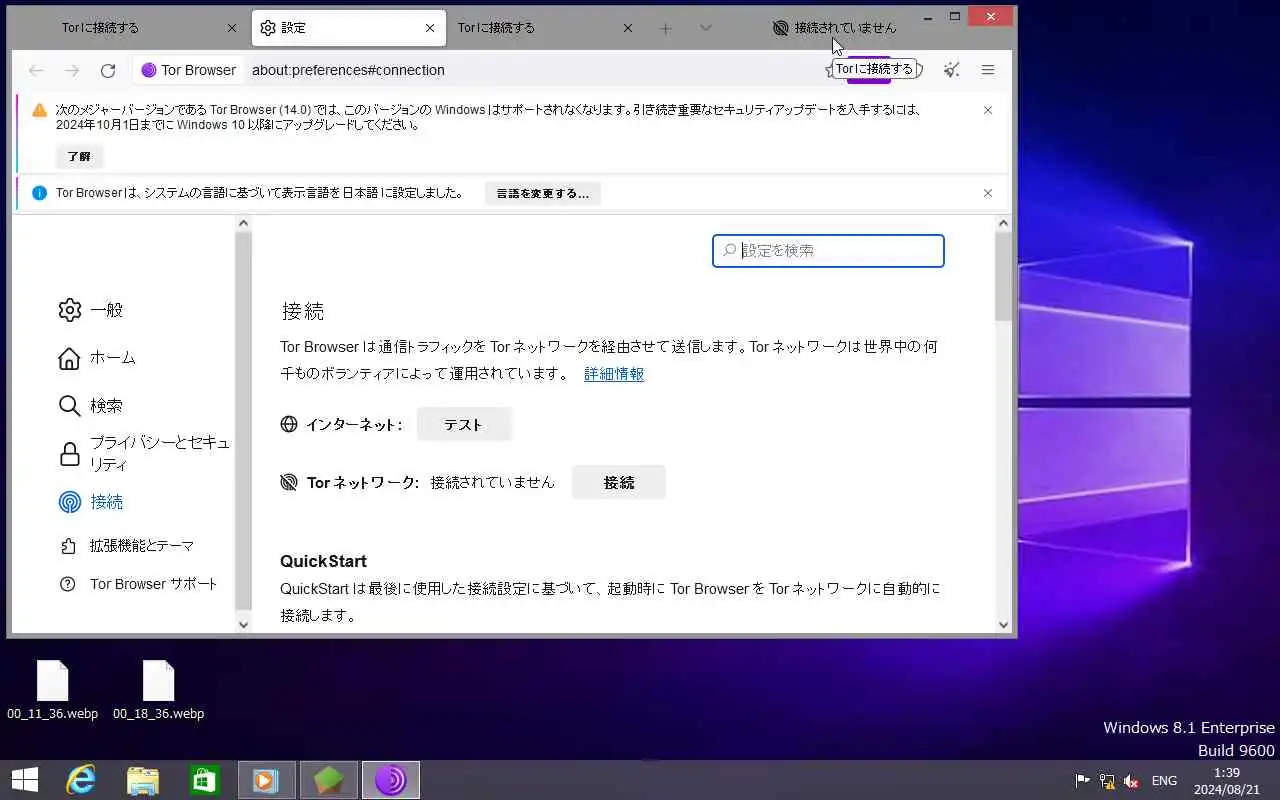Viewport: 1280px width, 800px height.
Task: Launch Internet Explorer from the taskbar
Action: click(81, 780)
